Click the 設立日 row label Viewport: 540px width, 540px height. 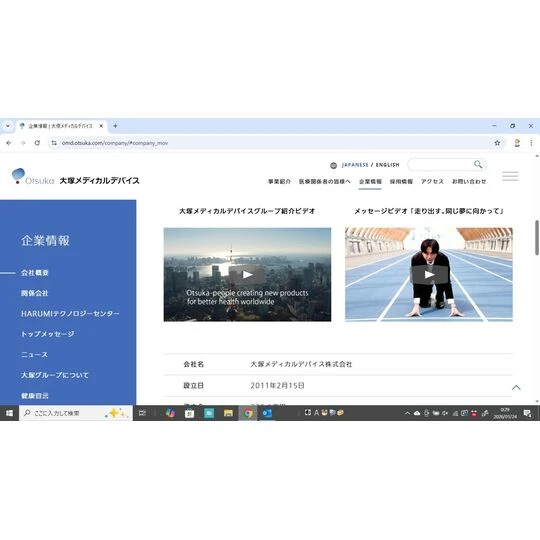(x=194, y=385)
